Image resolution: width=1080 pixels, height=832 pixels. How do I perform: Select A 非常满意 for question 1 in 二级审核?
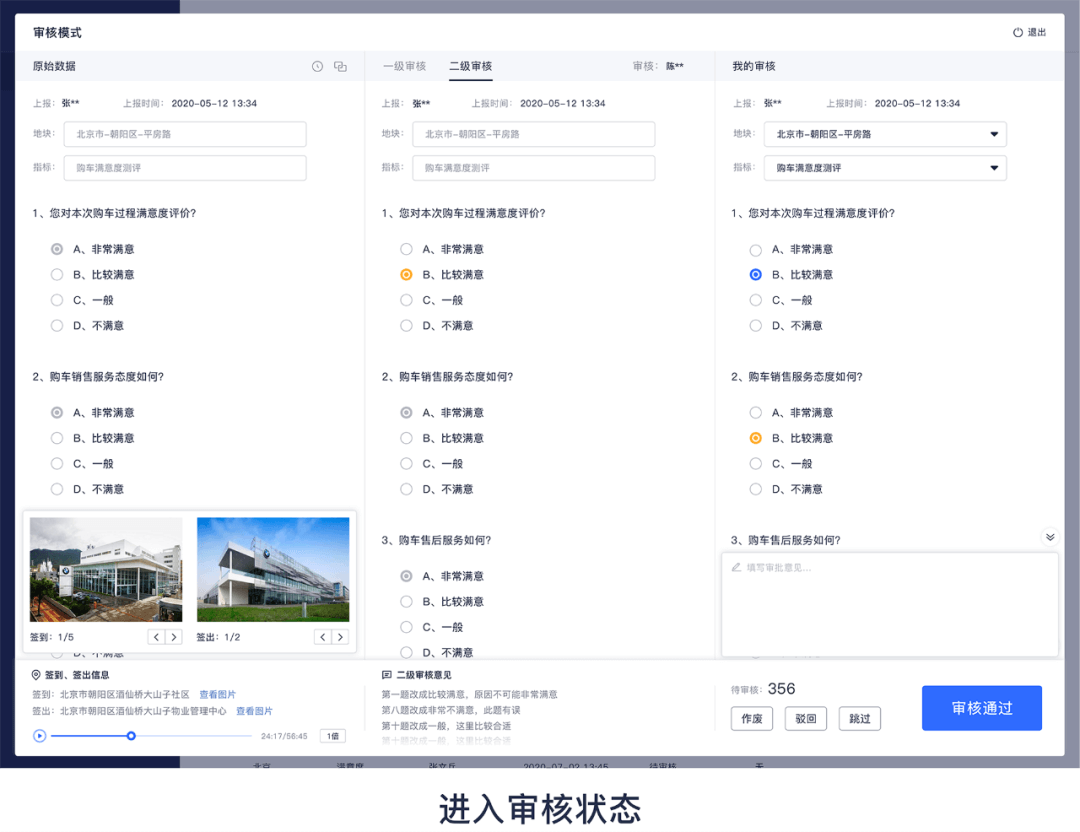click(406, 249)
